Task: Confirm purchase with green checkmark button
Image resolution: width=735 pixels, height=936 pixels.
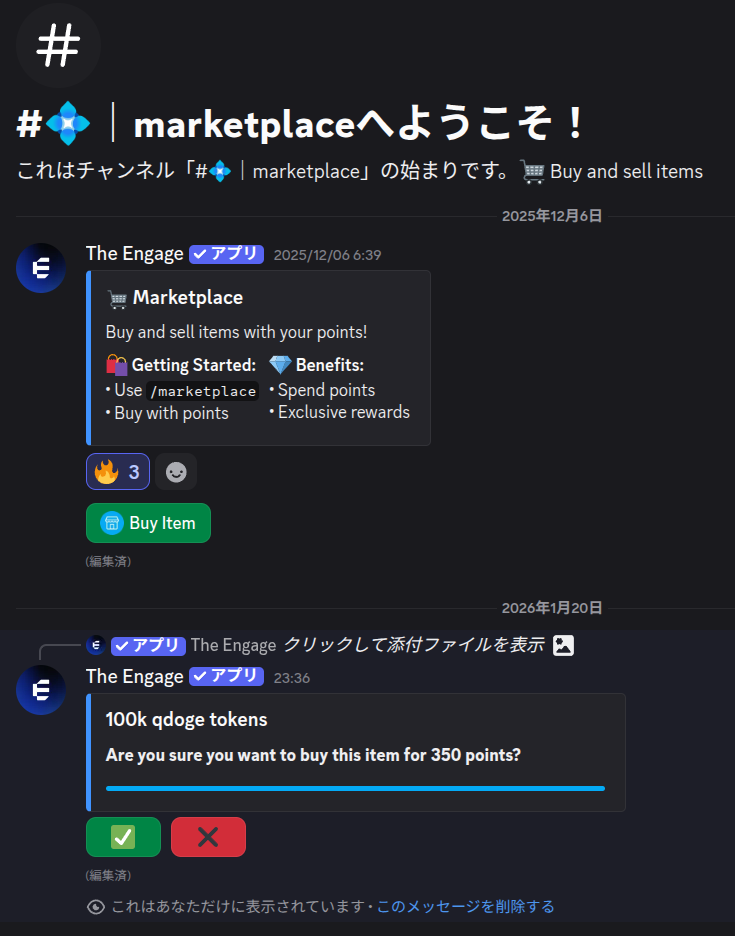Action: (124, 837)
